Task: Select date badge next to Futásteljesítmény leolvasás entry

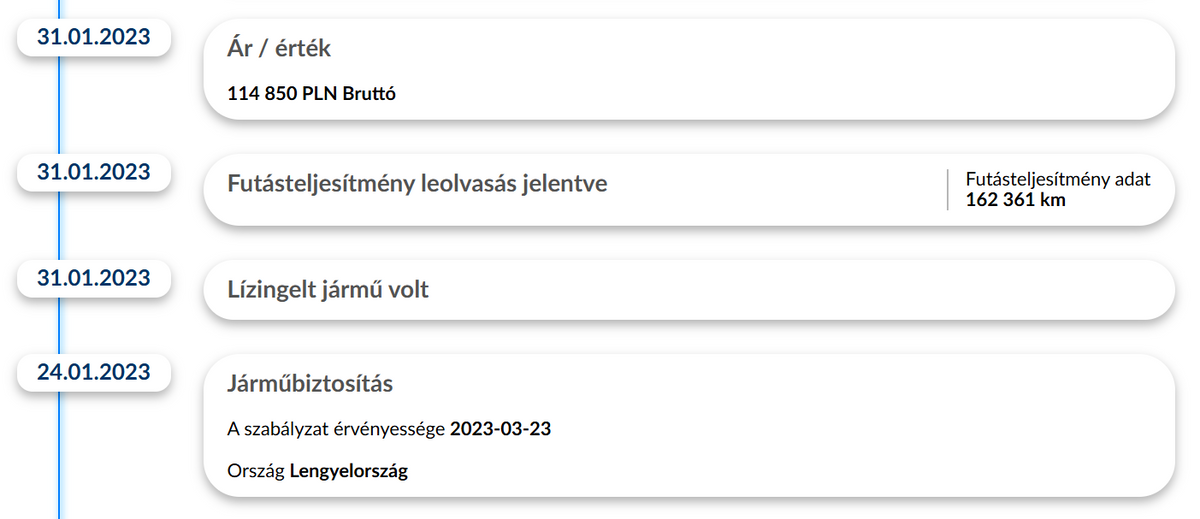Action: [x=93, y=172]
